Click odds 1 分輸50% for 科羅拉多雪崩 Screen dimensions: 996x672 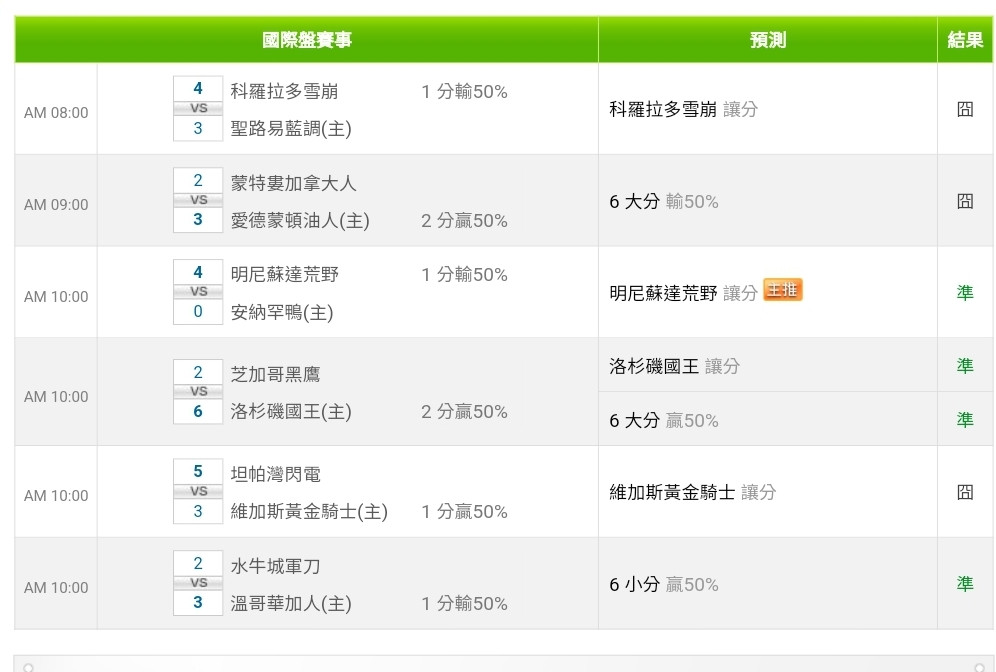pos(464,91)
